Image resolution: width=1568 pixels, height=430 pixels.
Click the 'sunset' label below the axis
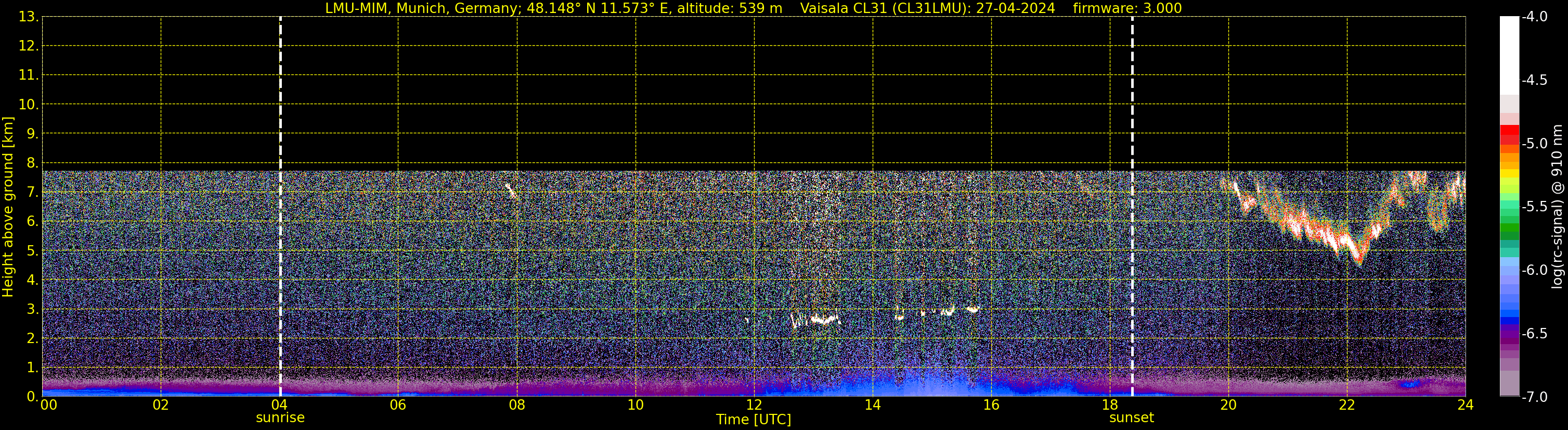point(1131,418)
